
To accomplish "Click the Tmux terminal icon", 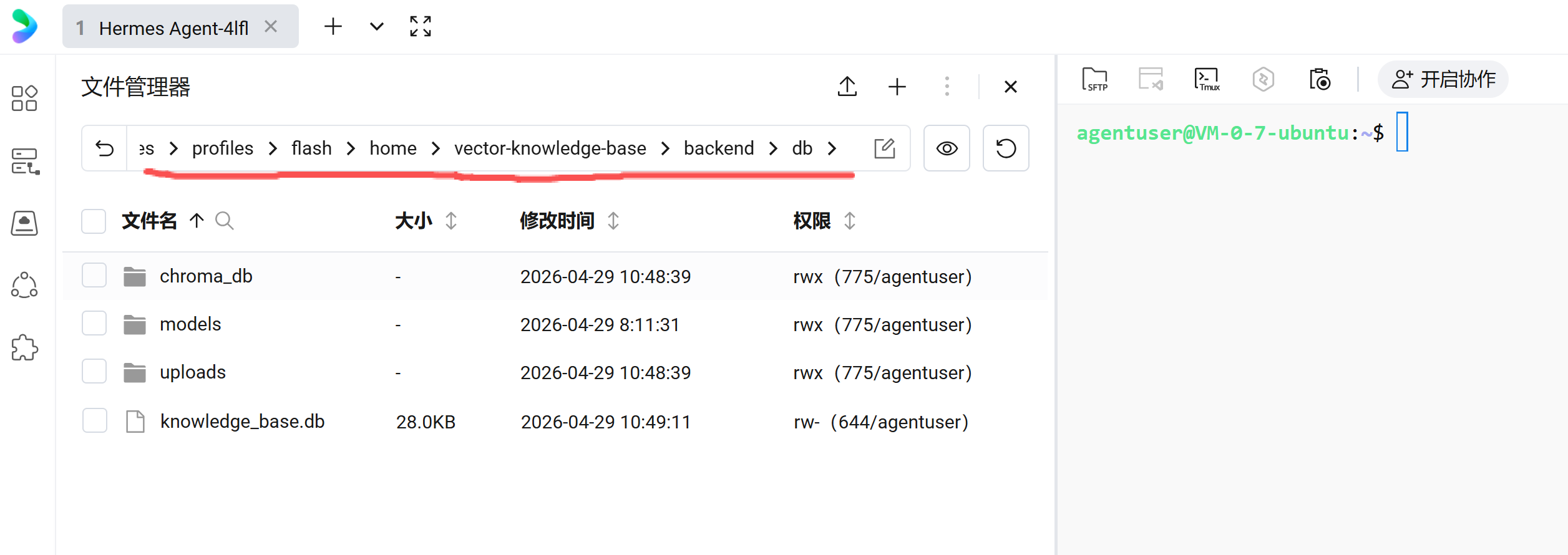I will click(x=1207, y=80).
